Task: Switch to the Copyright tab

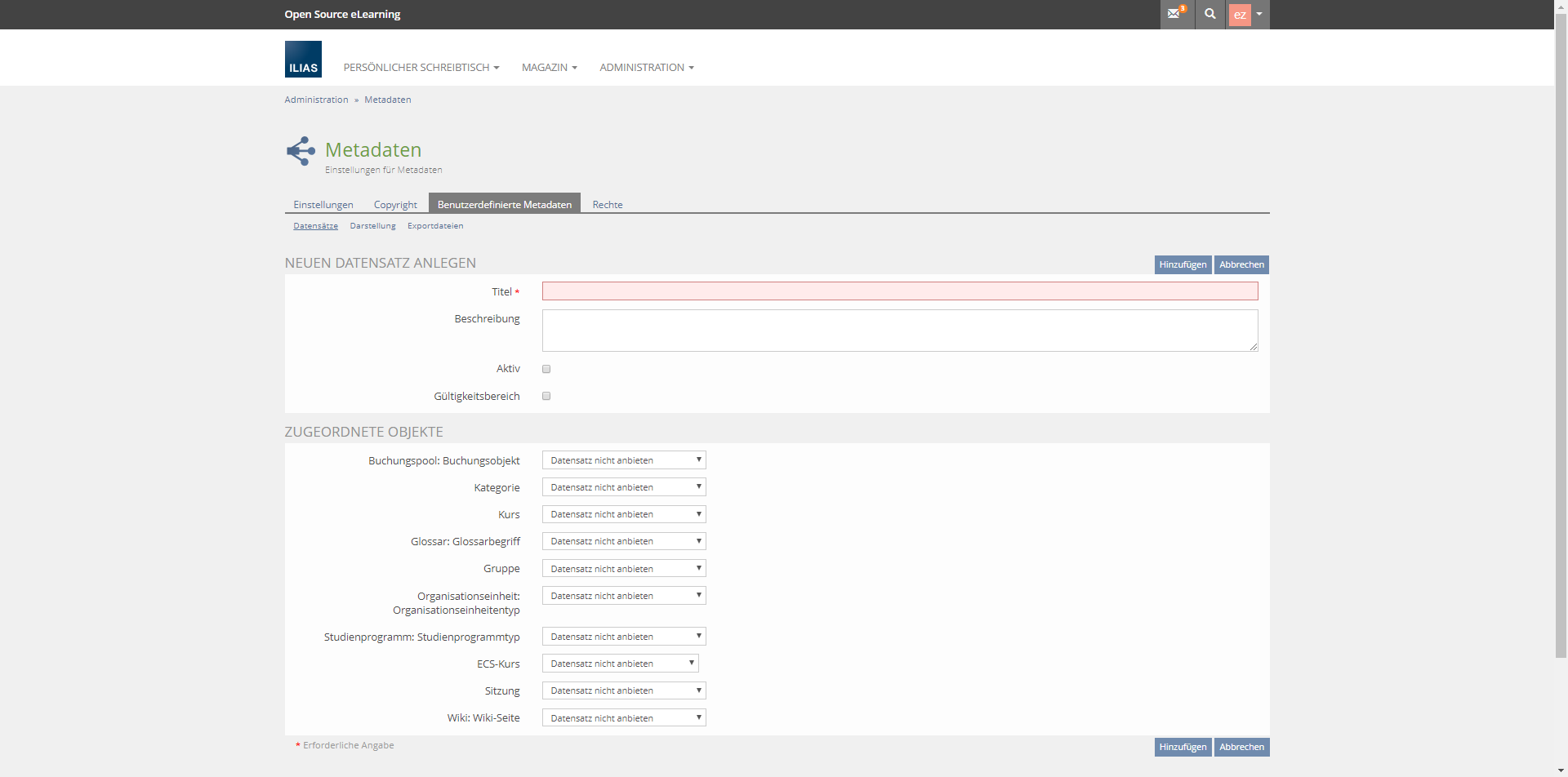Action: [395, 205]
